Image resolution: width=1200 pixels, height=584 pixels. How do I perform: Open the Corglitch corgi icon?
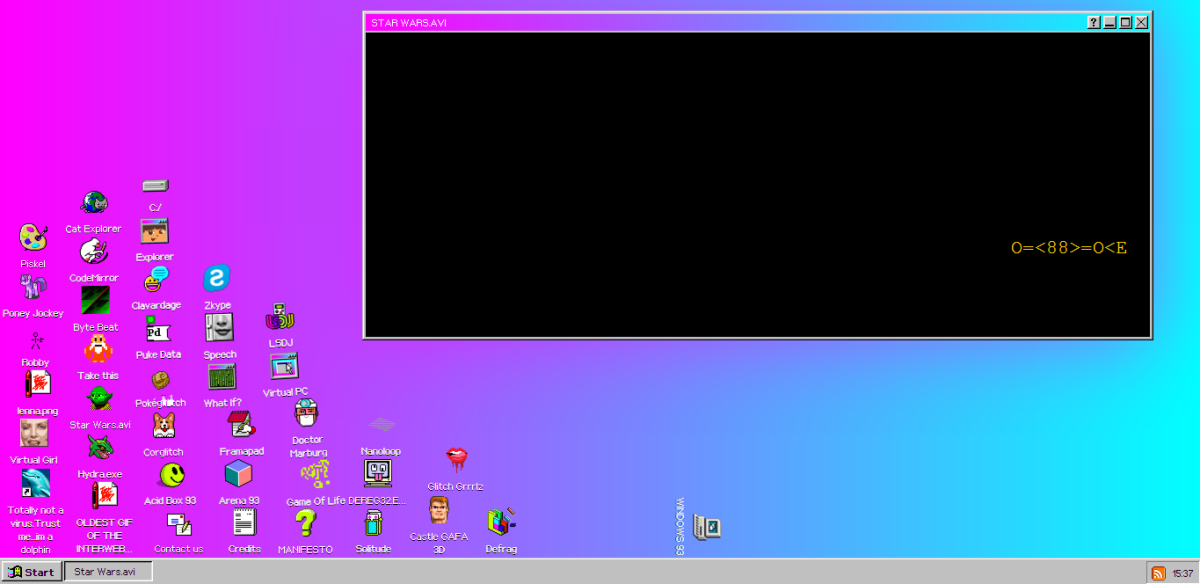[163, 426]
